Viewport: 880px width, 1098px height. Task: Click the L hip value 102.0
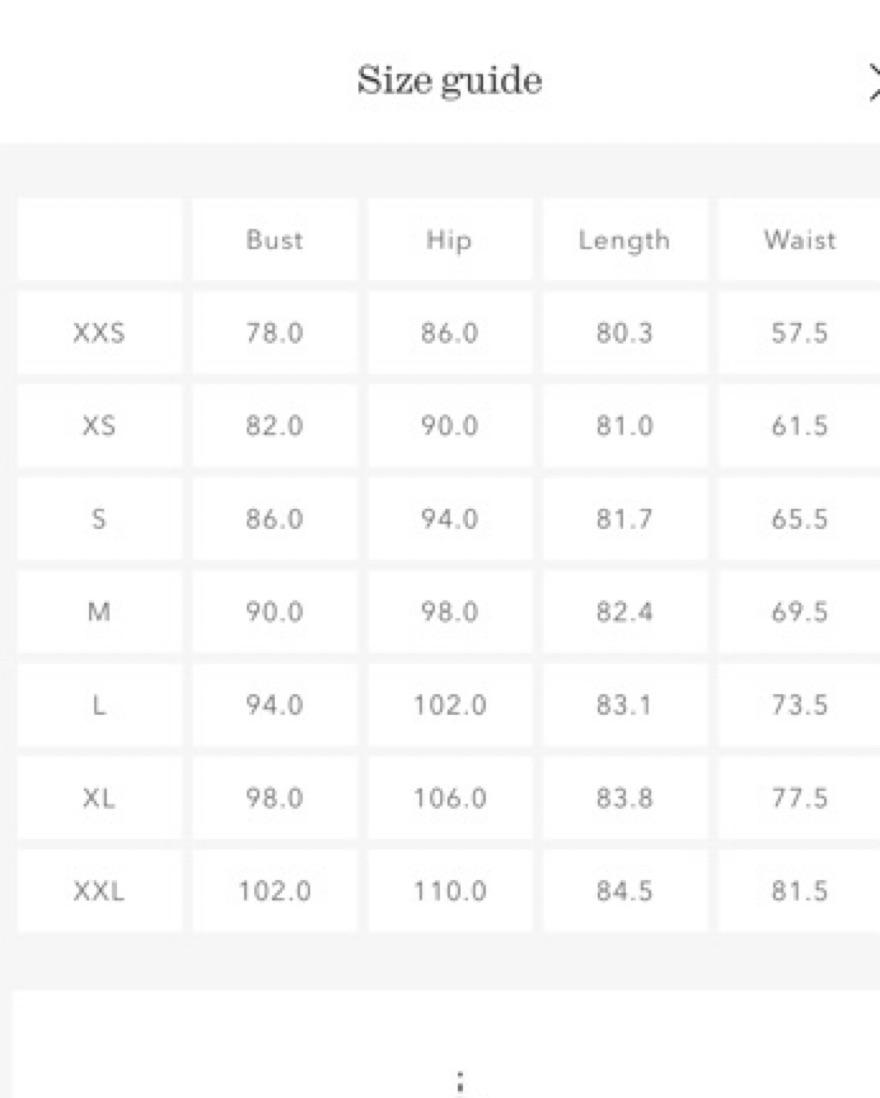[449, 705]
